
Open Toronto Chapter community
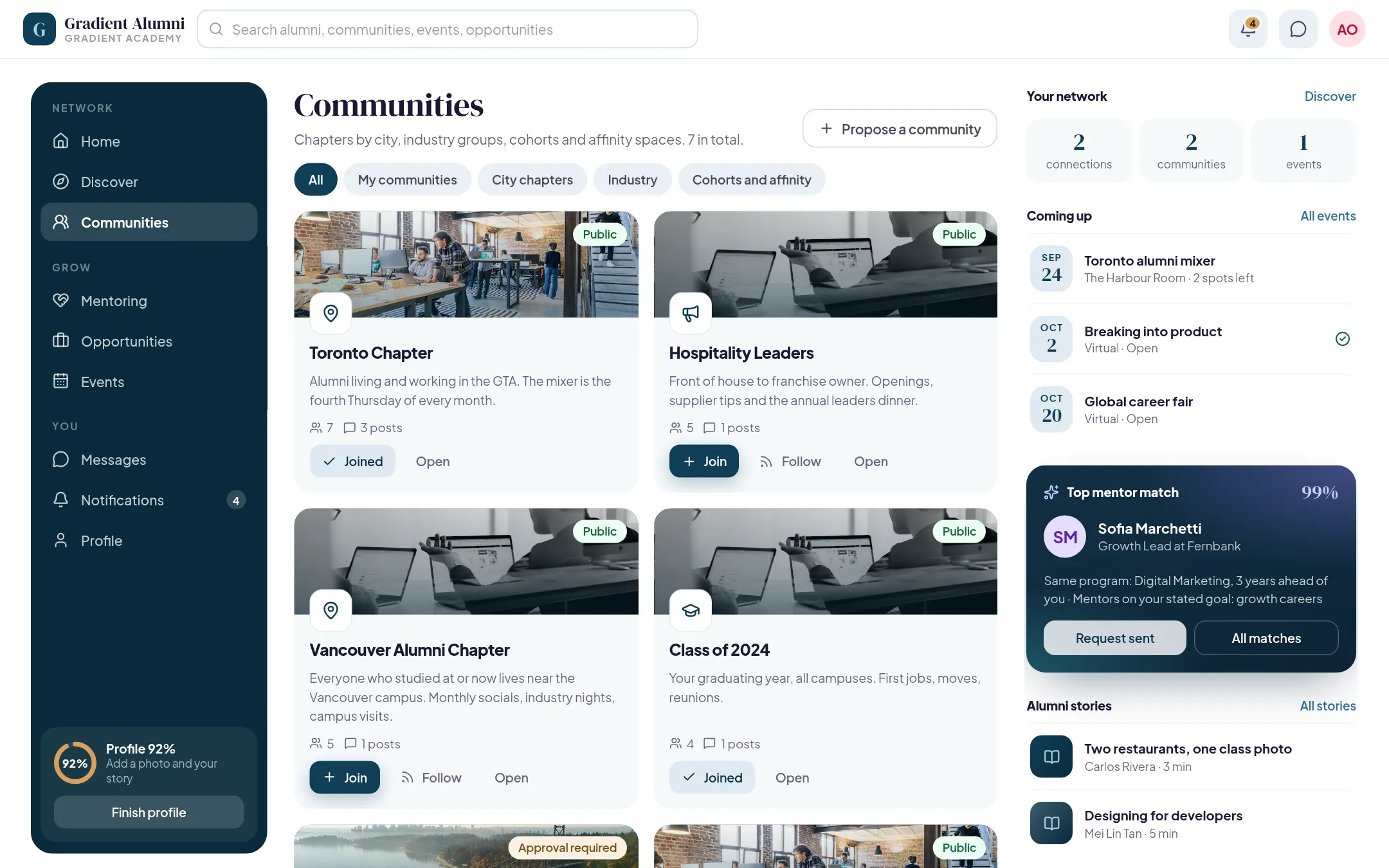click(x=433, y=462)
